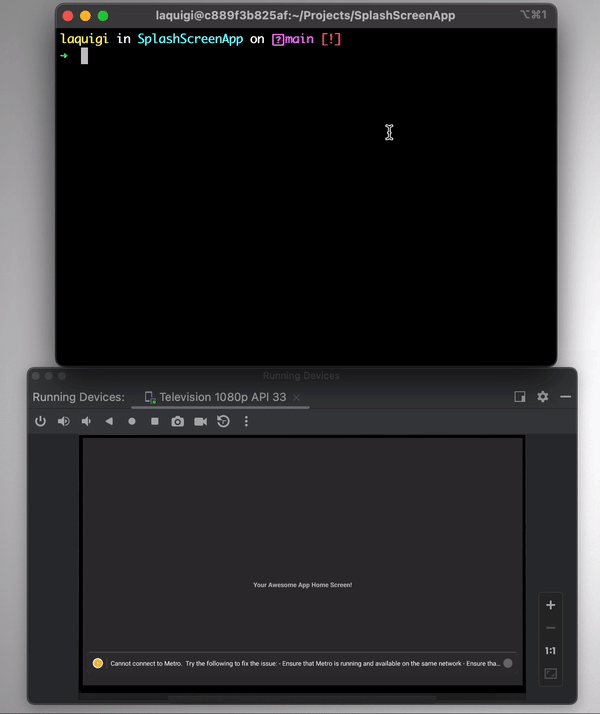Raise emulator volume with Volume Up icon

[x=63, y=421]
